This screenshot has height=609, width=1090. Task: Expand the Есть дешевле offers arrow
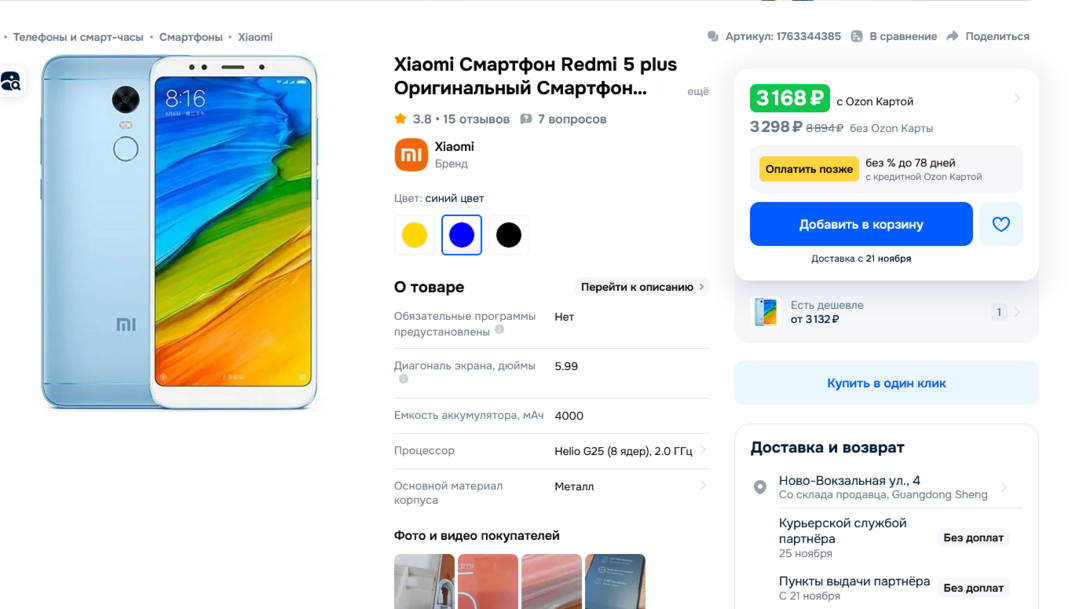(x=1017, y=312)
